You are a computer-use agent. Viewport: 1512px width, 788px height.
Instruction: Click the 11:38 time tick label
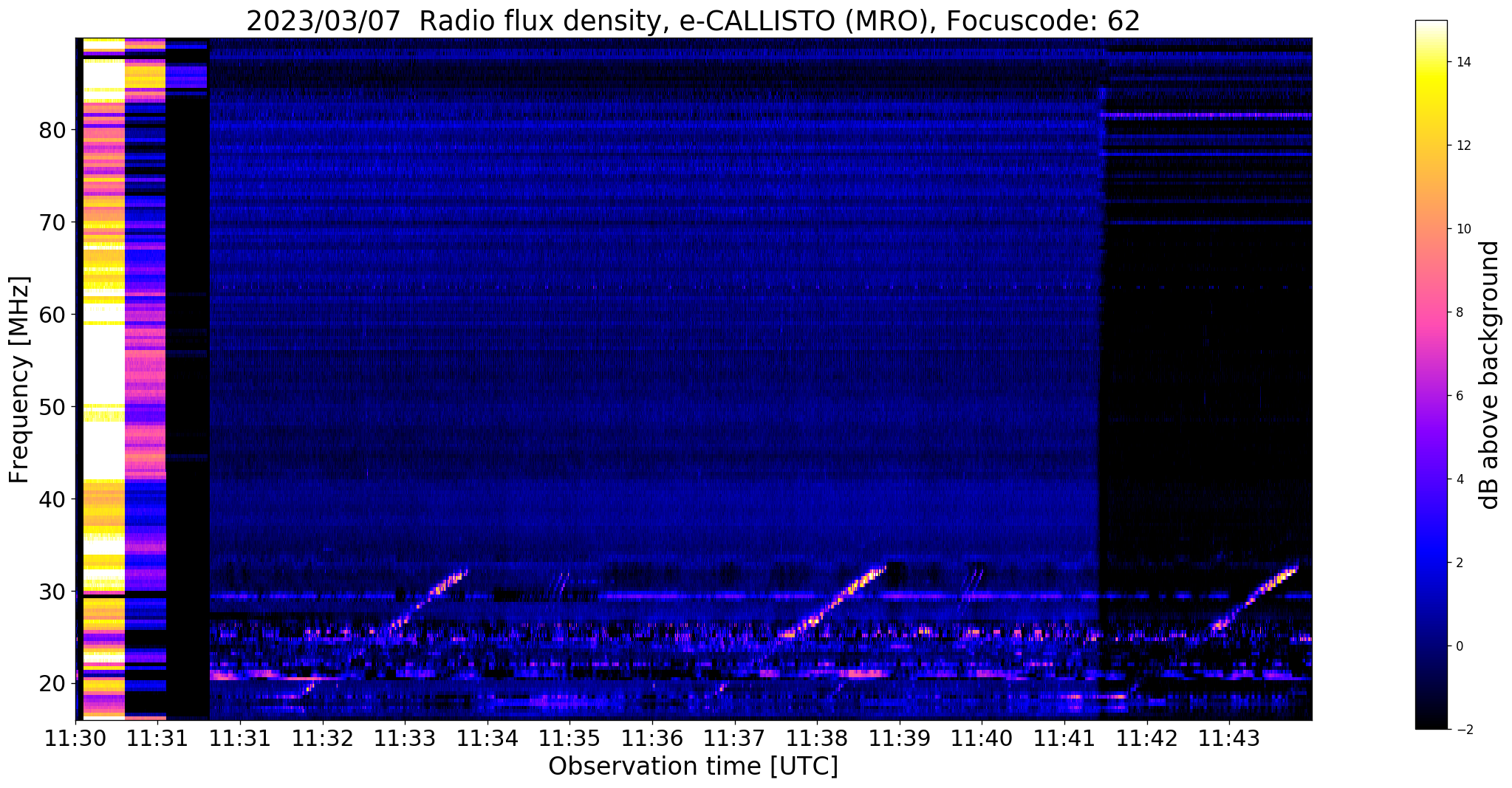tap(817, 739)
